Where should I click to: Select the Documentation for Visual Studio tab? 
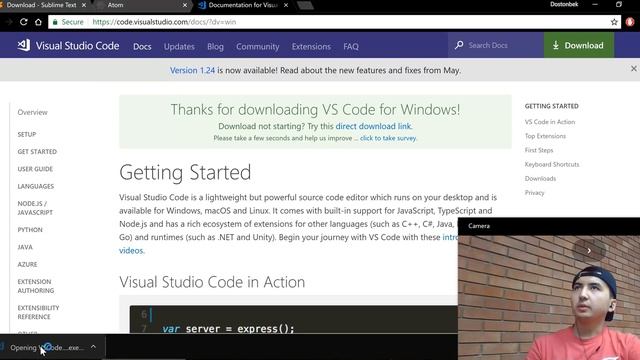tap(243, 5)
